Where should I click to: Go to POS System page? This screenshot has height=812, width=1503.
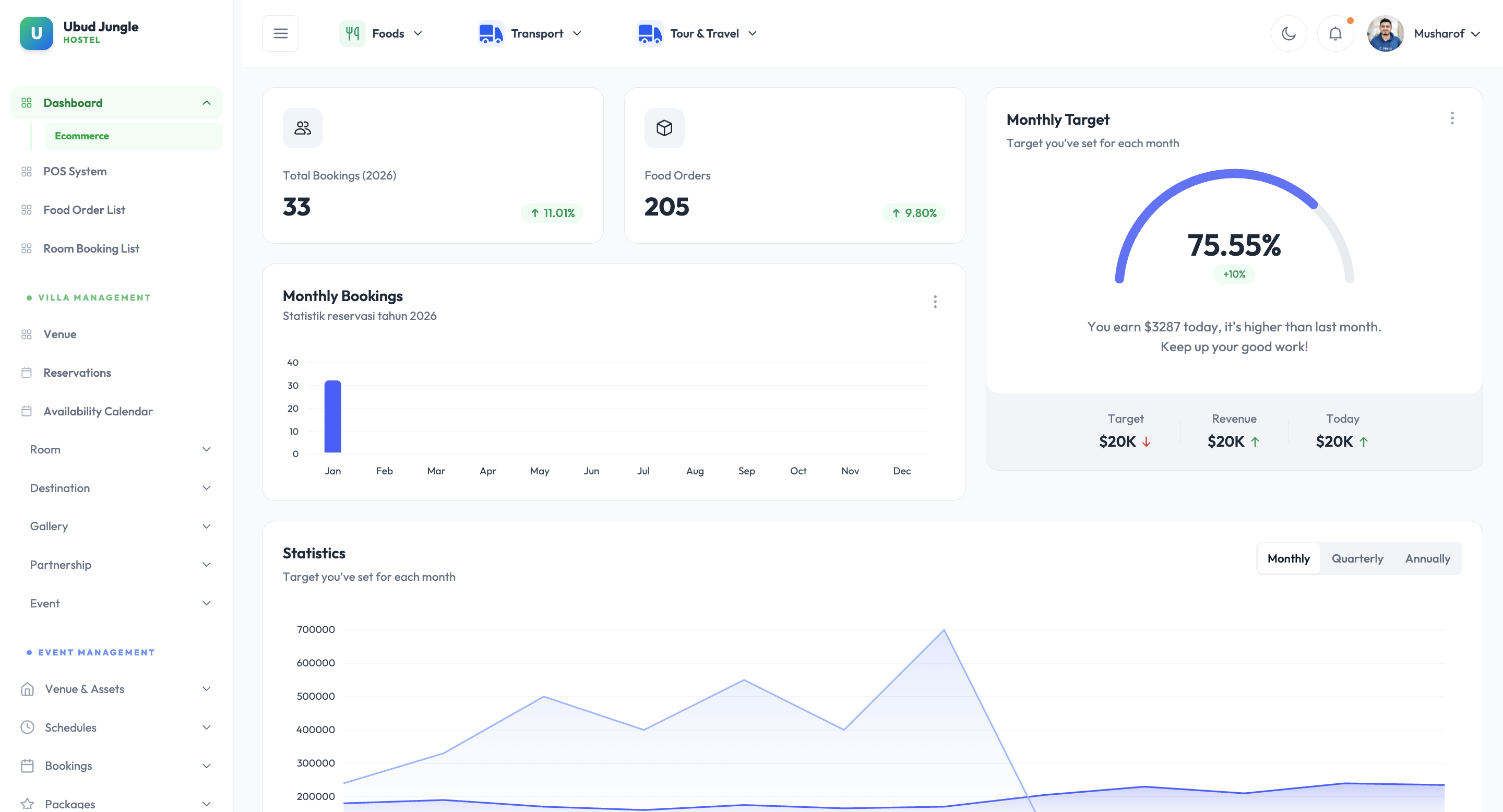tap(75, 172)
